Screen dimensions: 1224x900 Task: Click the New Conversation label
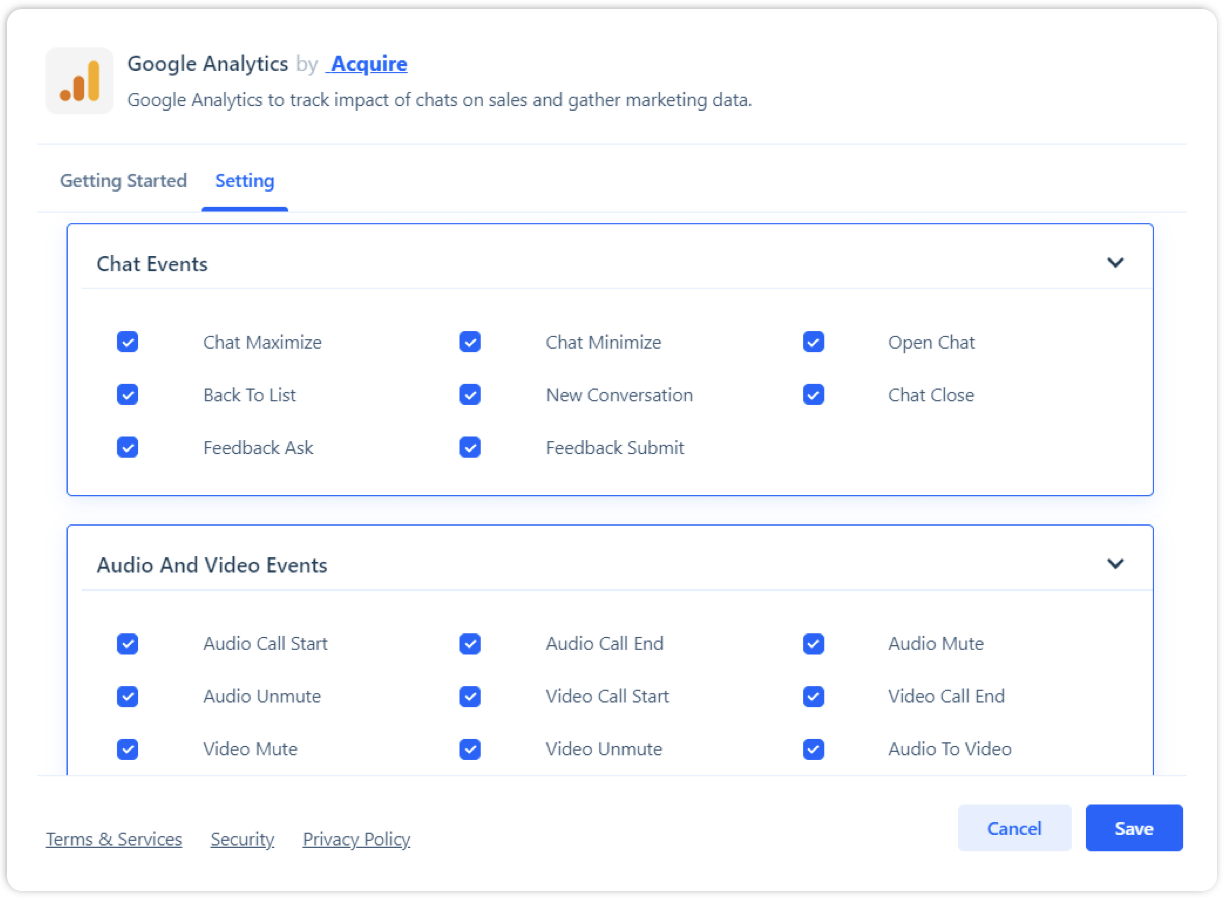pyautogui.click(x=619, y=395)
